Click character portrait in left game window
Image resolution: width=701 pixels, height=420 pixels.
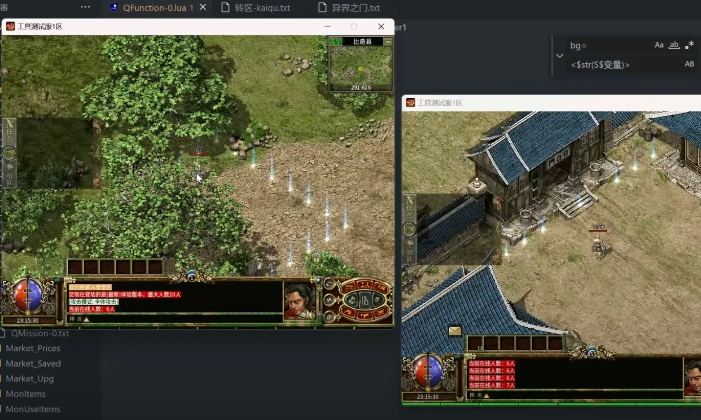(299, 300)
